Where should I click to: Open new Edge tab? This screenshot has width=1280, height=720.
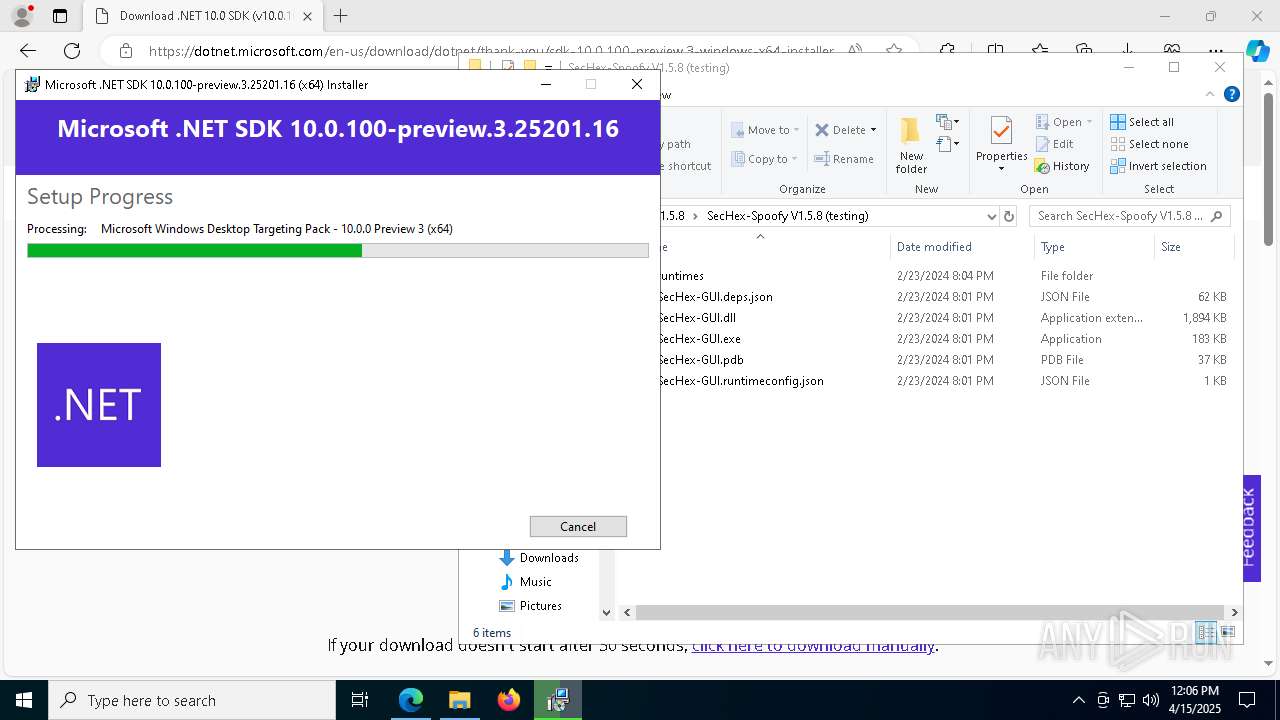coord(341,16)
